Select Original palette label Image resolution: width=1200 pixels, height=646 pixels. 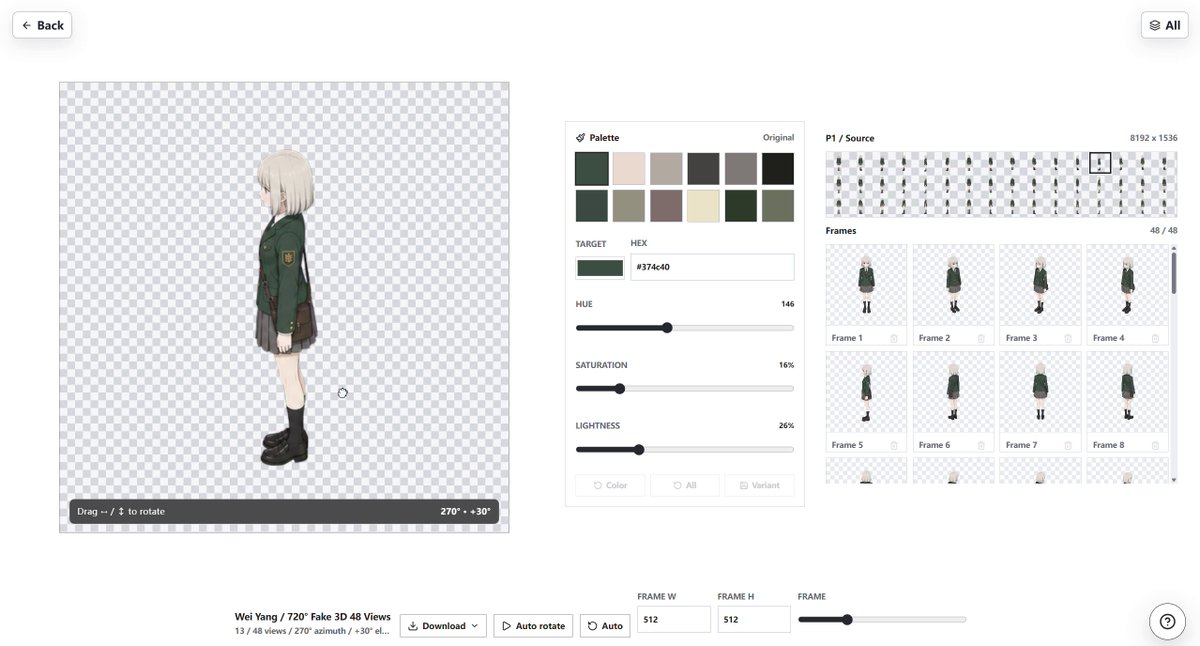(778, 138)
